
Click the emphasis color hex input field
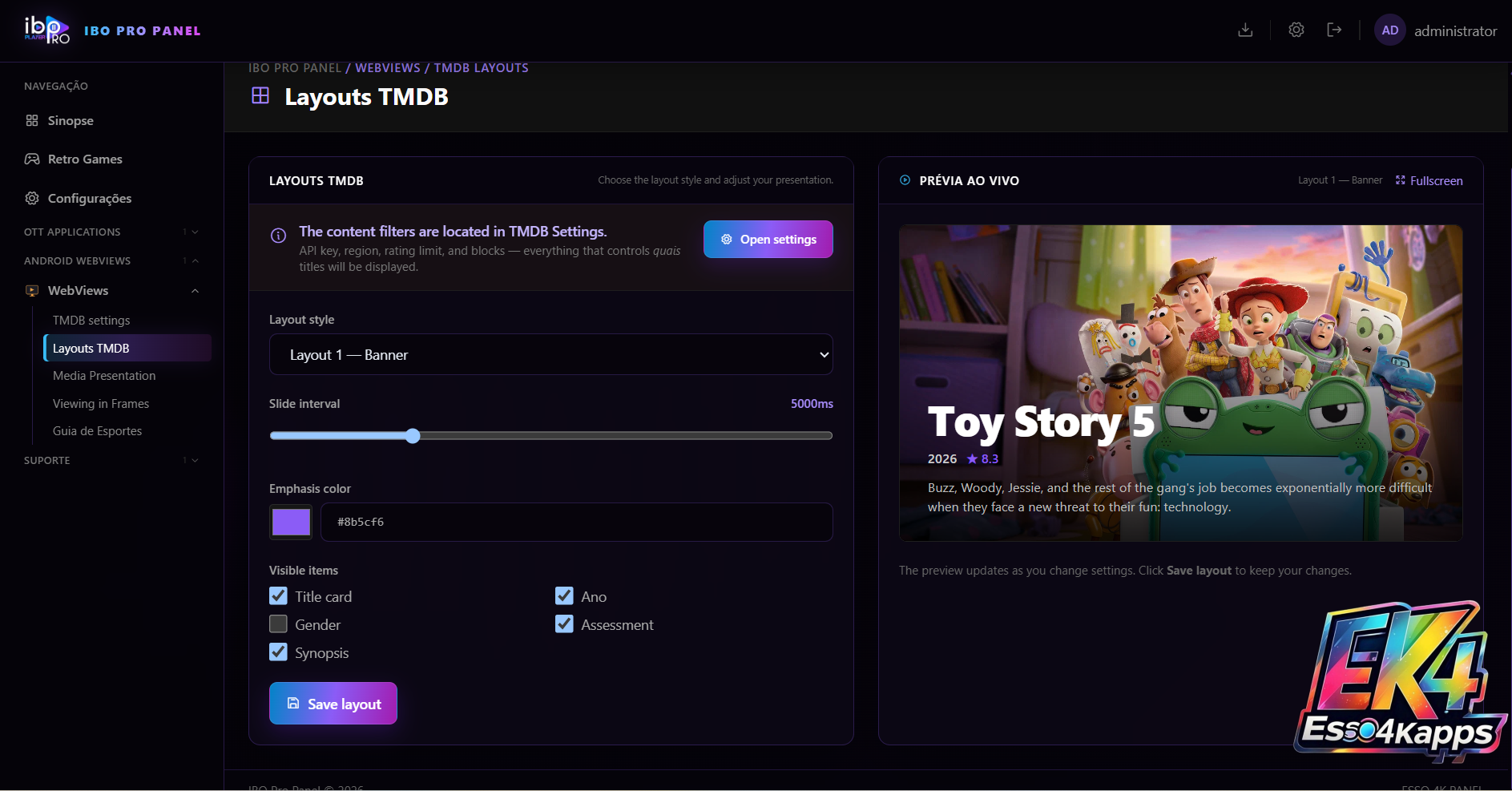pos(577,522)
